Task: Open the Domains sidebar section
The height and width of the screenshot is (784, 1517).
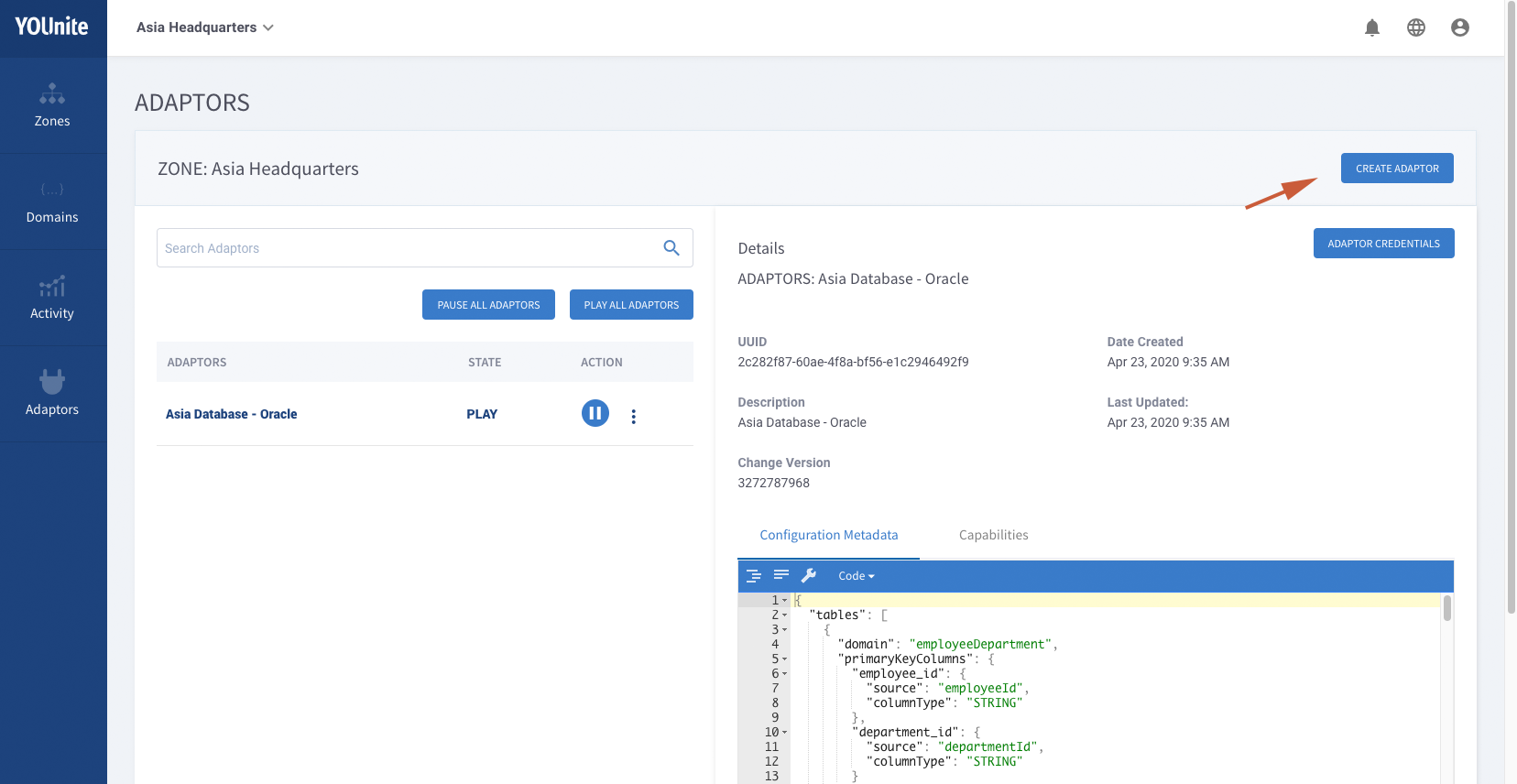Action: [52, 201]
